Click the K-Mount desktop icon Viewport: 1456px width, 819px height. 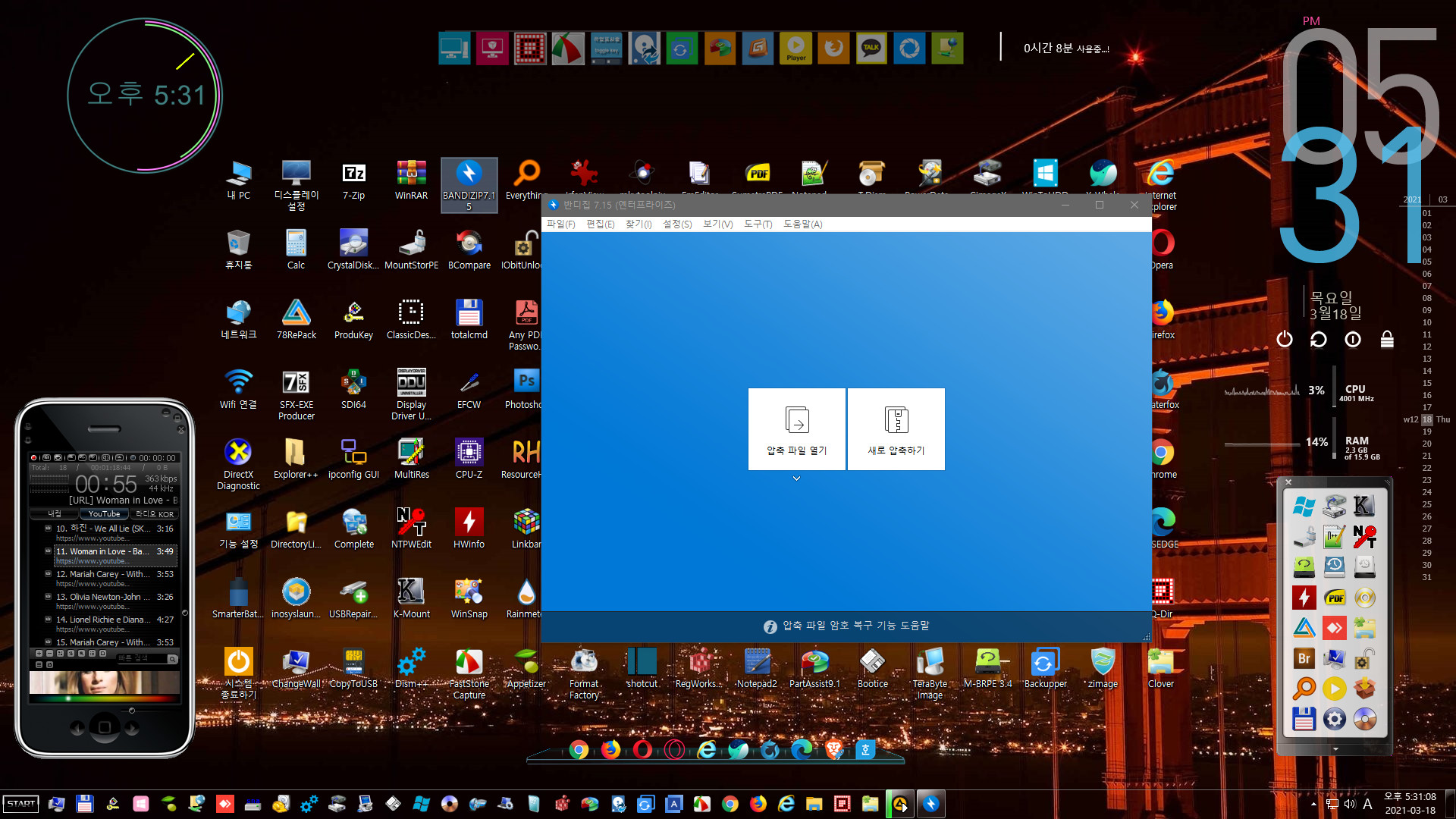tap(411, 599)
